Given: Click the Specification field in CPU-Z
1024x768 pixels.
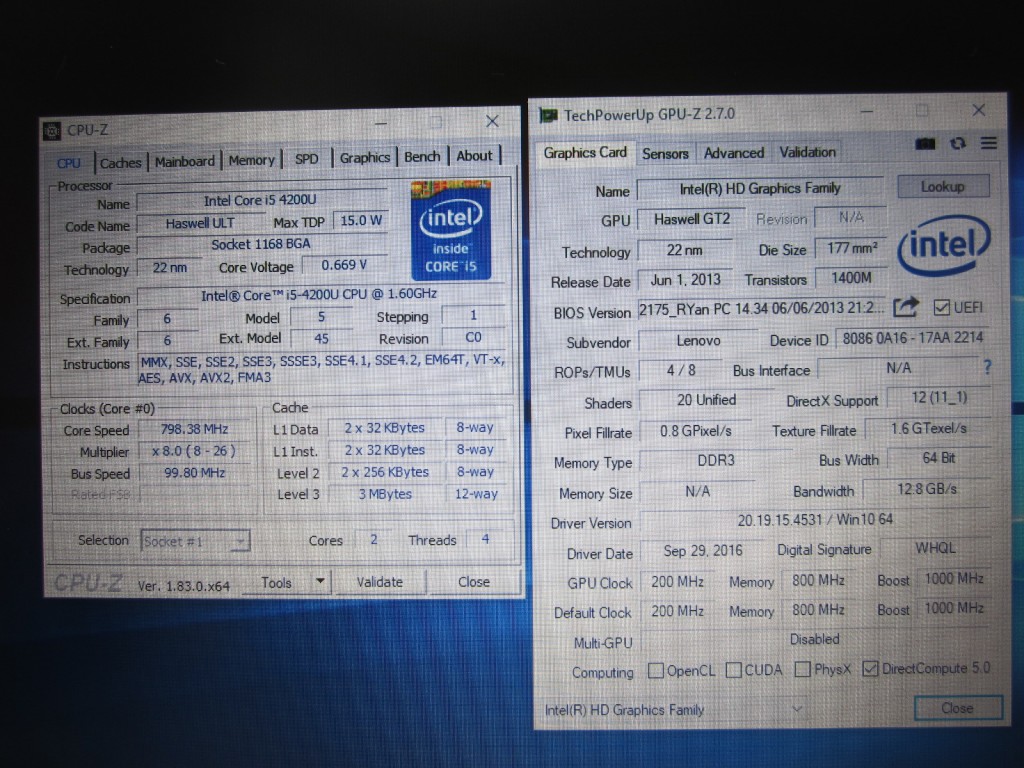Looking at the screenshot, I should (x=319, y=295).
